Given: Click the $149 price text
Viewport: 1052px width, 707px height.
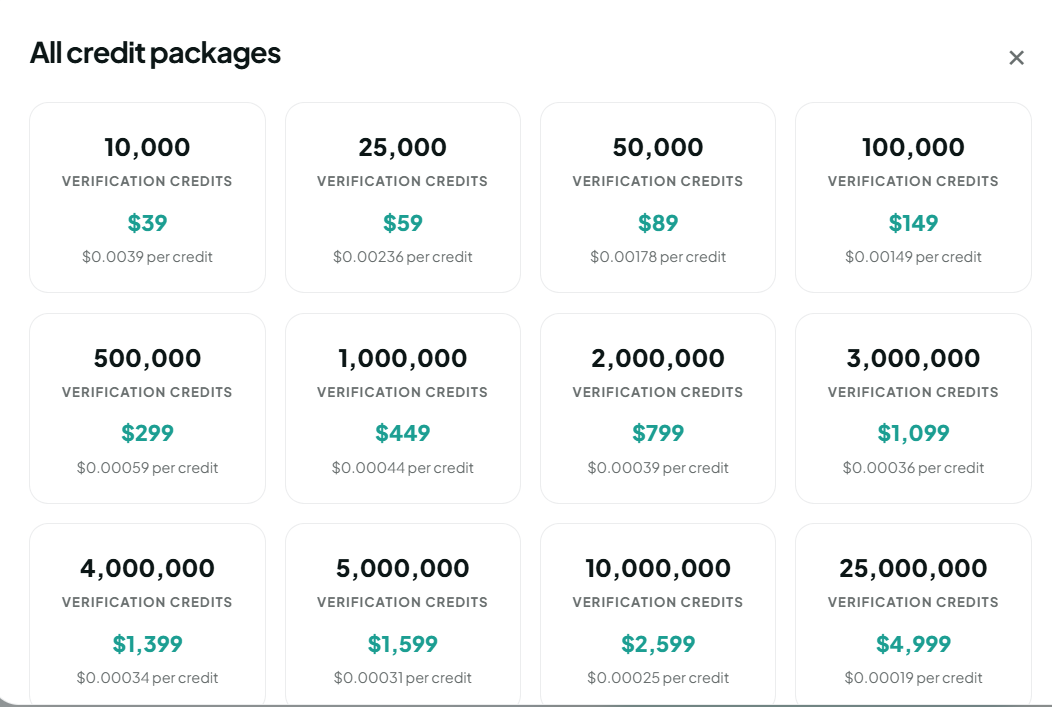Looking at the screenshot, I should click(x=913, y=223).
